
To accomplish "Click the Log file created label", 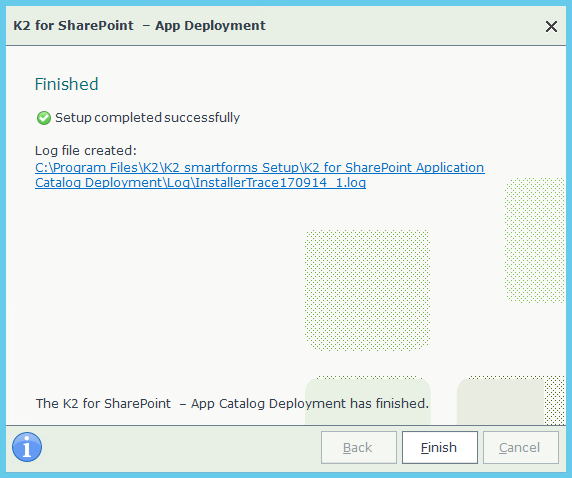I will coord(86,150).
